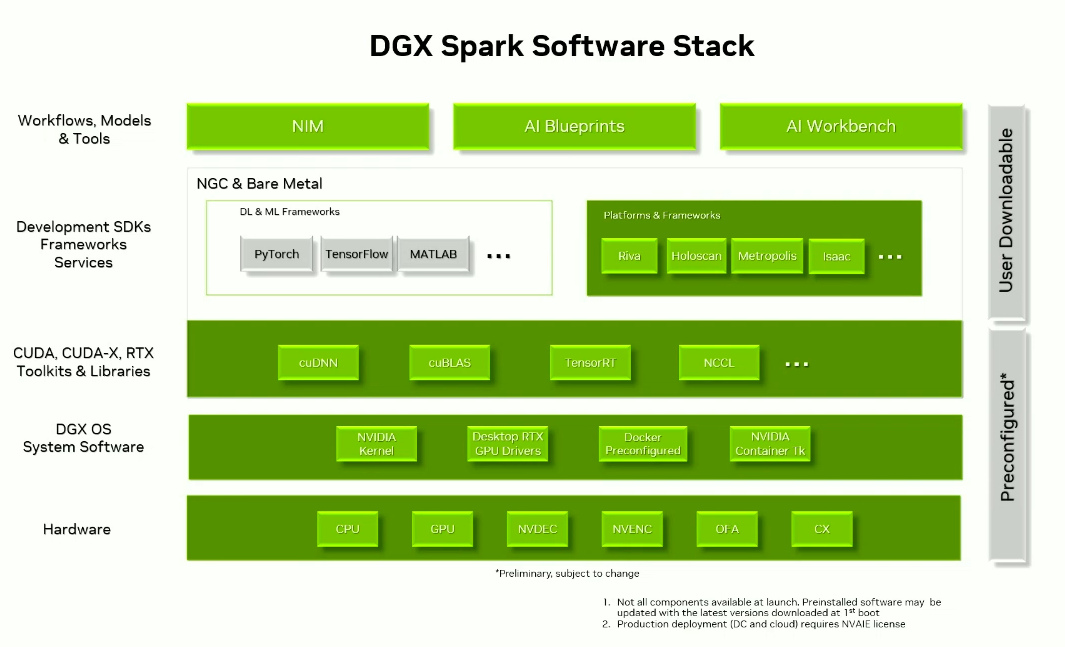This screenshot has height=647, width=1065.
Task: Open the Isaac platform item
Action: tap(836, 256)
